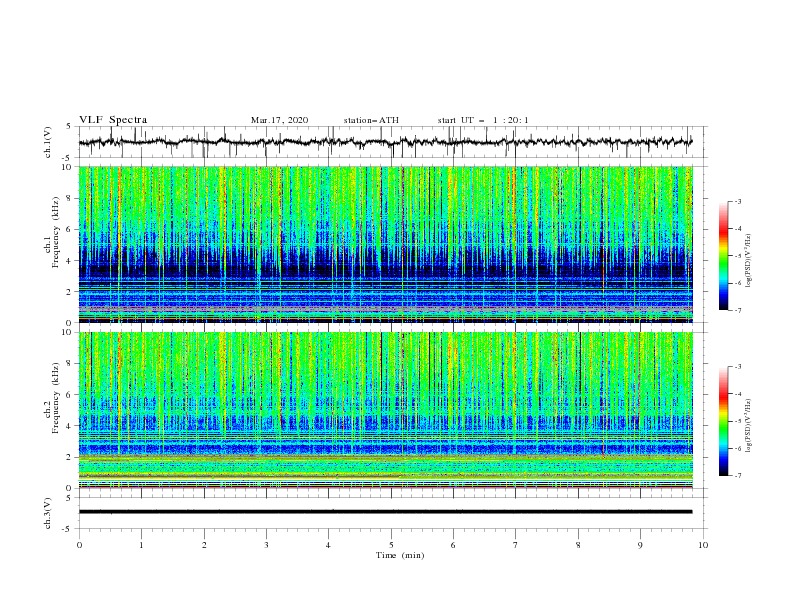Image resolution: width=792 pixels, height=612 pixels.
Task: Click inside the ch.1 spectrogram panel
Action: pyautogui.click(x=385, y=244)
